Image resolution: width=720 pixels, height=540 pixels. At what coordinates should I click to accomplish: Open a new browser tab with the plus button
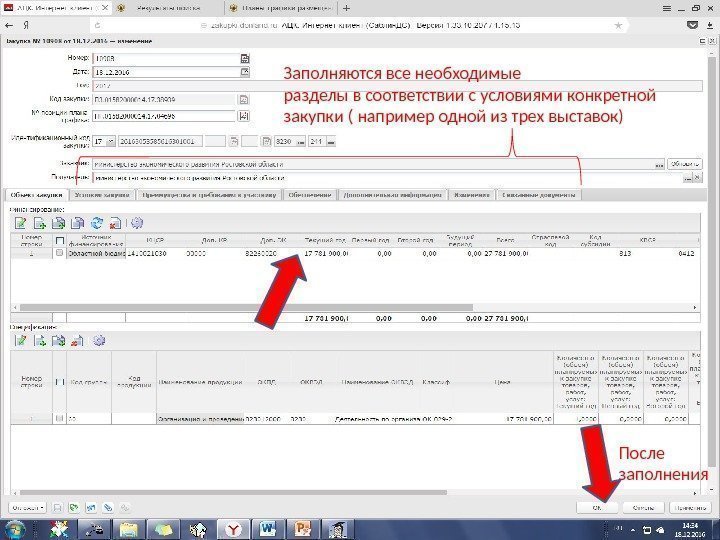346,8
